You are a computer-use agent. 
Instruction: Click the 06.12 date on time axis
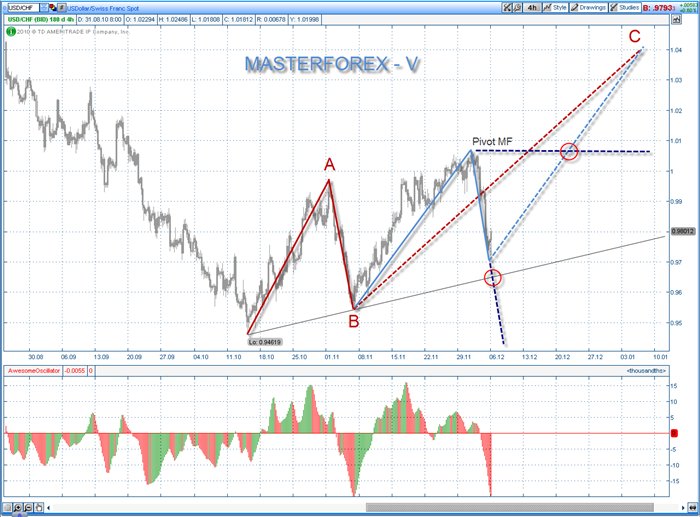496,357
